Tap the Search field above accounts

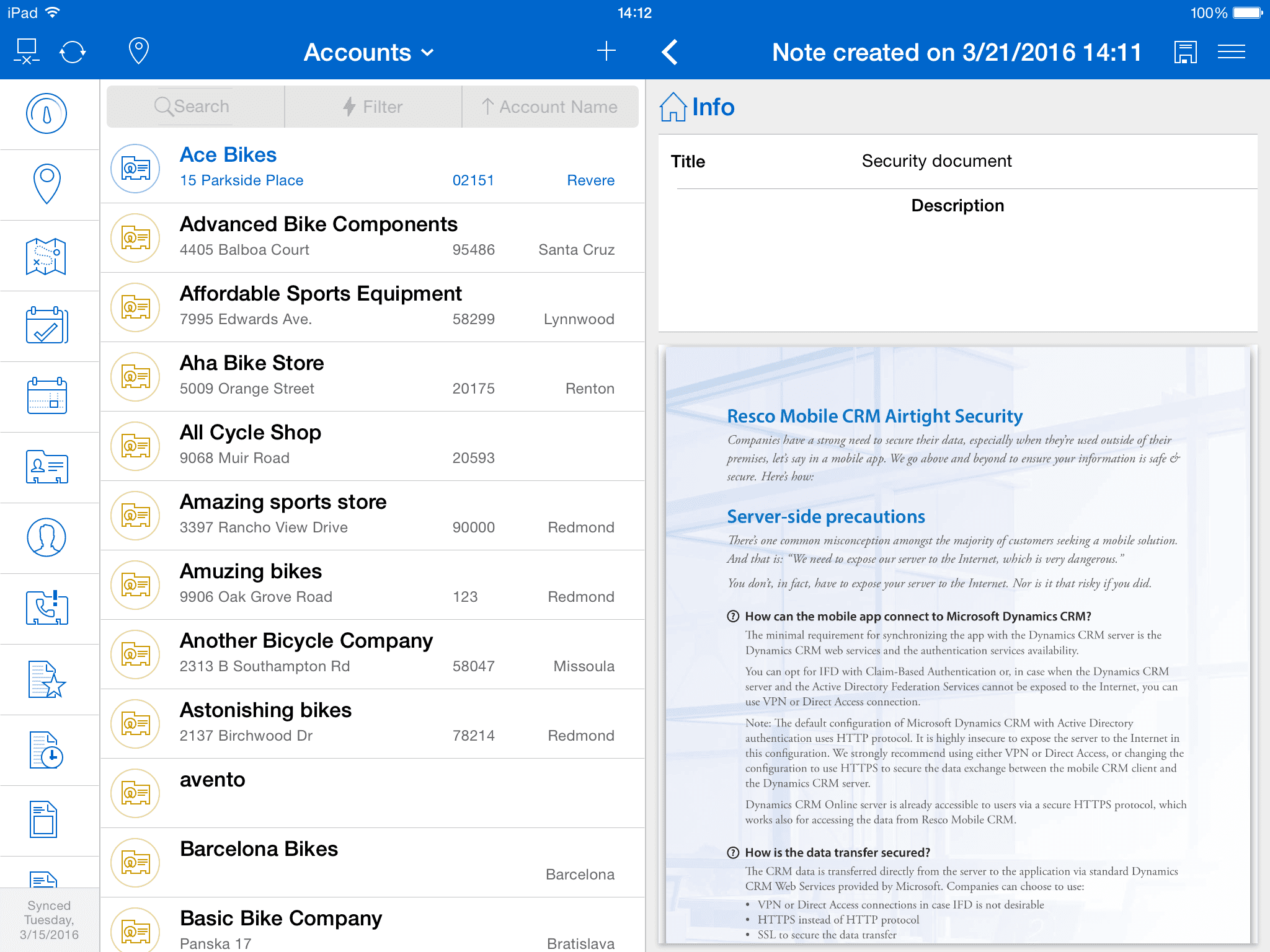[193, 106]
